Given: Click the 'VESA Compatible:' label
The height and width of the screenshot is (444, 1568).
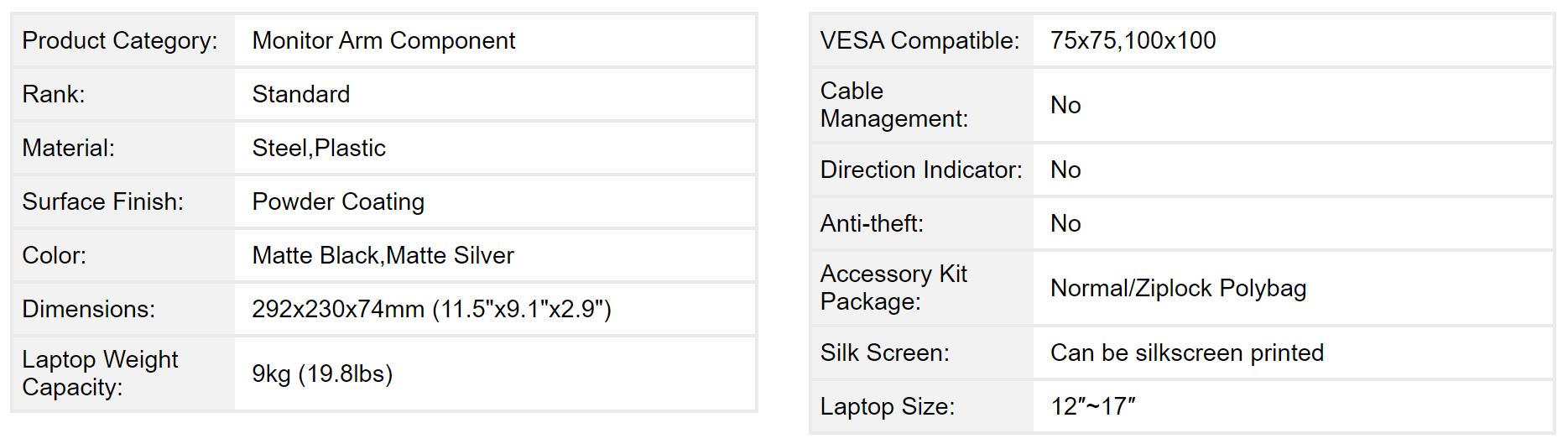Looking at the screenshot, I should (x=919, y=40).
